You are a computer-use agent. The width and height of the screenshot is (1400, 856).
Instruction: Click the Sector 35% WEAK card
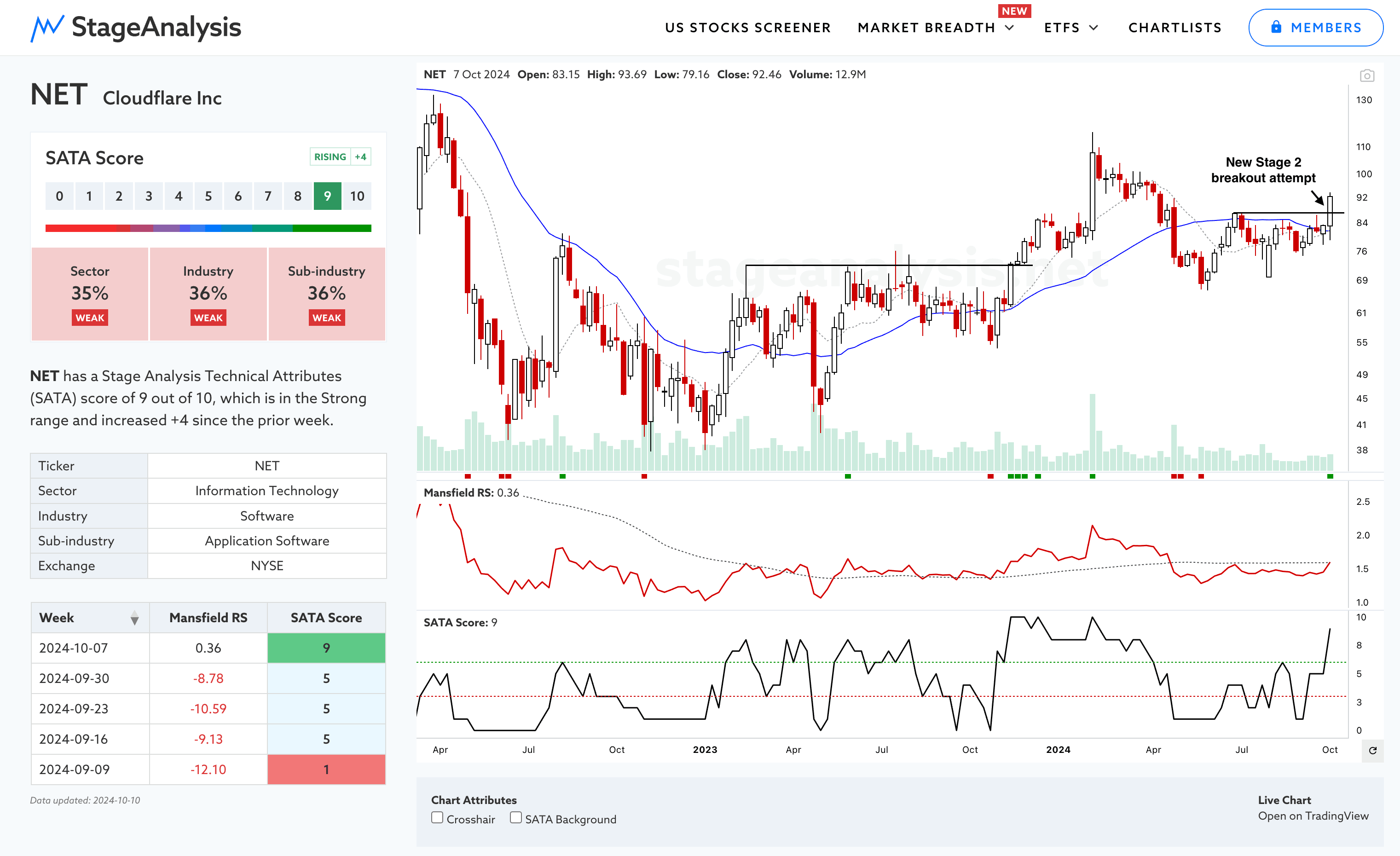click(x=90, y=294)
